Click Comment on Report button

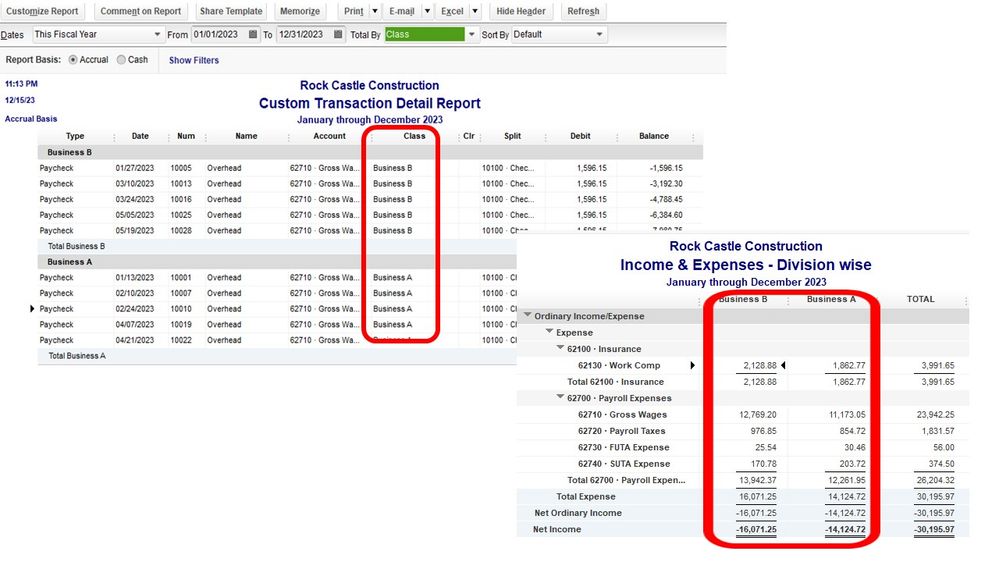pyautogui.click(x=141, y=11)
